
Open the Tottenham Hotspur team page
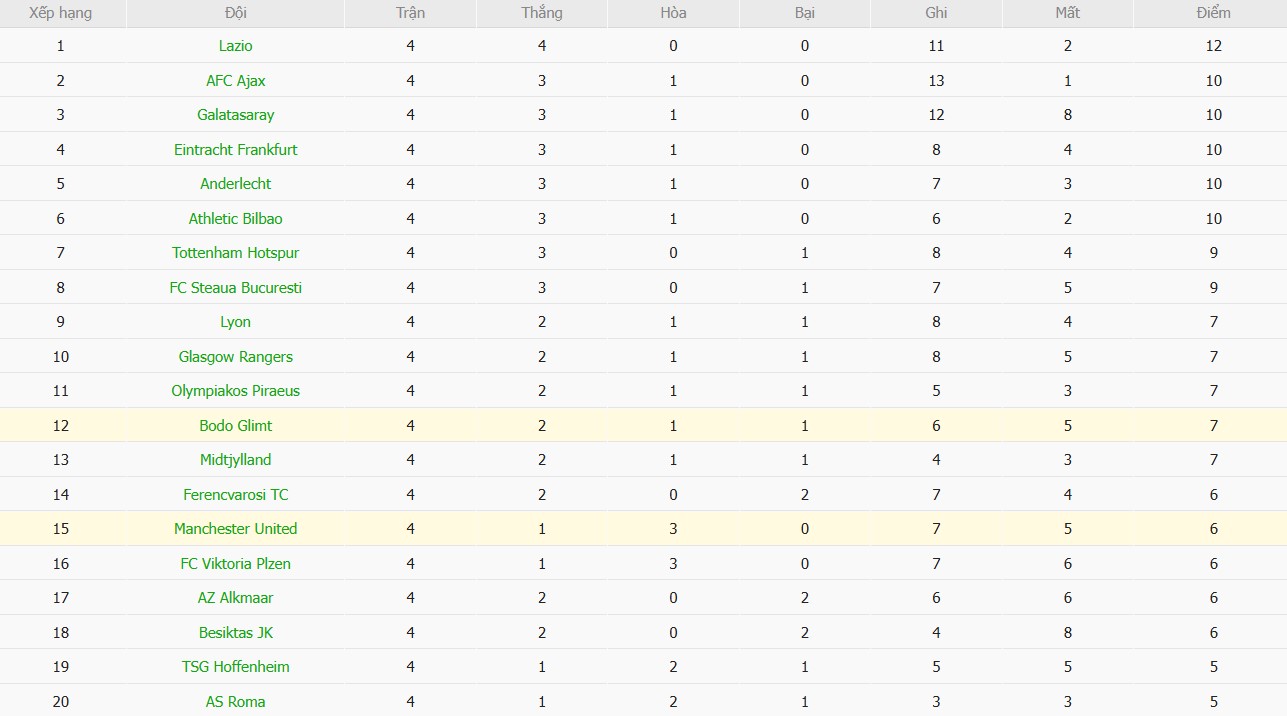coord(235,253)
